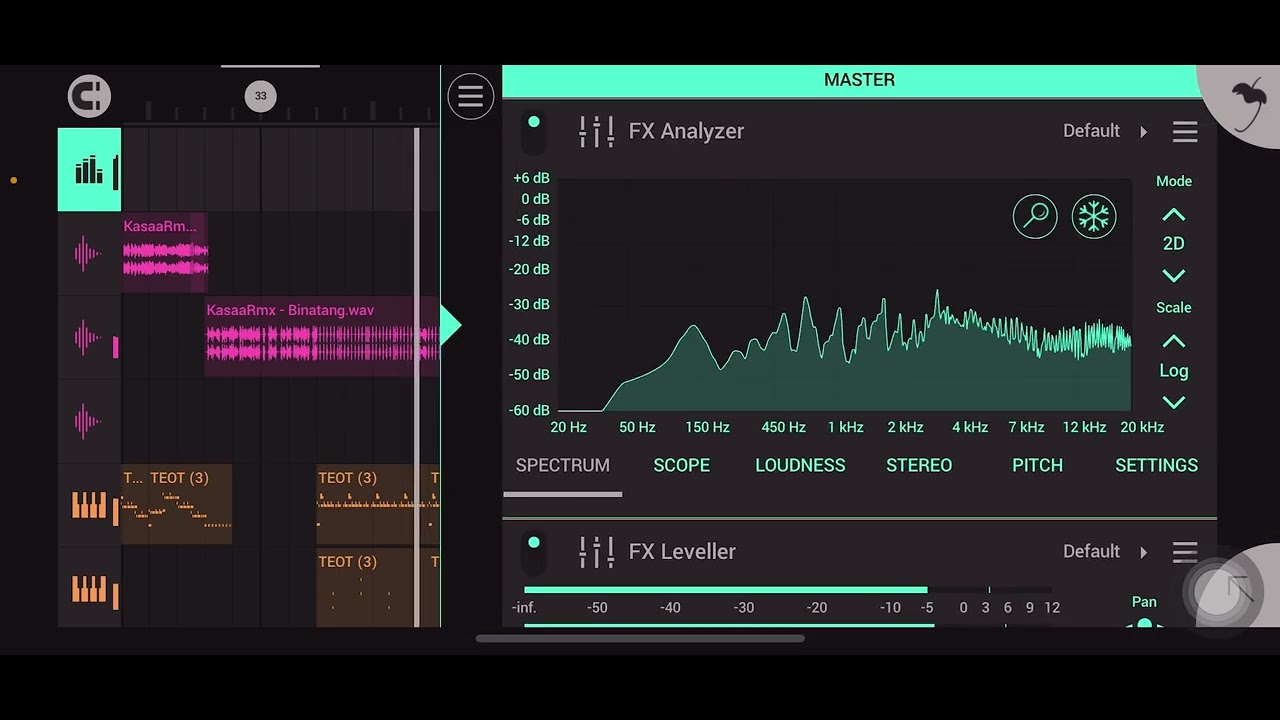Open FX Analyzer mixer icon

point(596,131)
